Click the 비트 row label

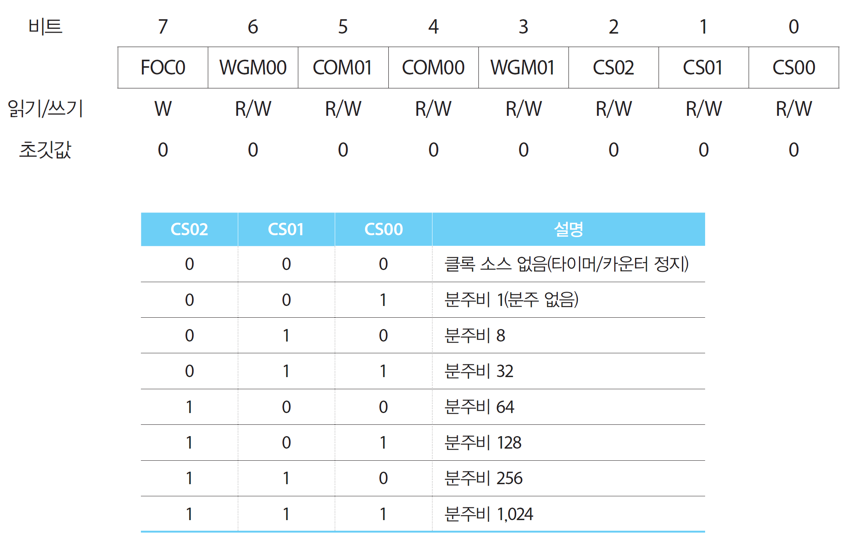[45, 26]
